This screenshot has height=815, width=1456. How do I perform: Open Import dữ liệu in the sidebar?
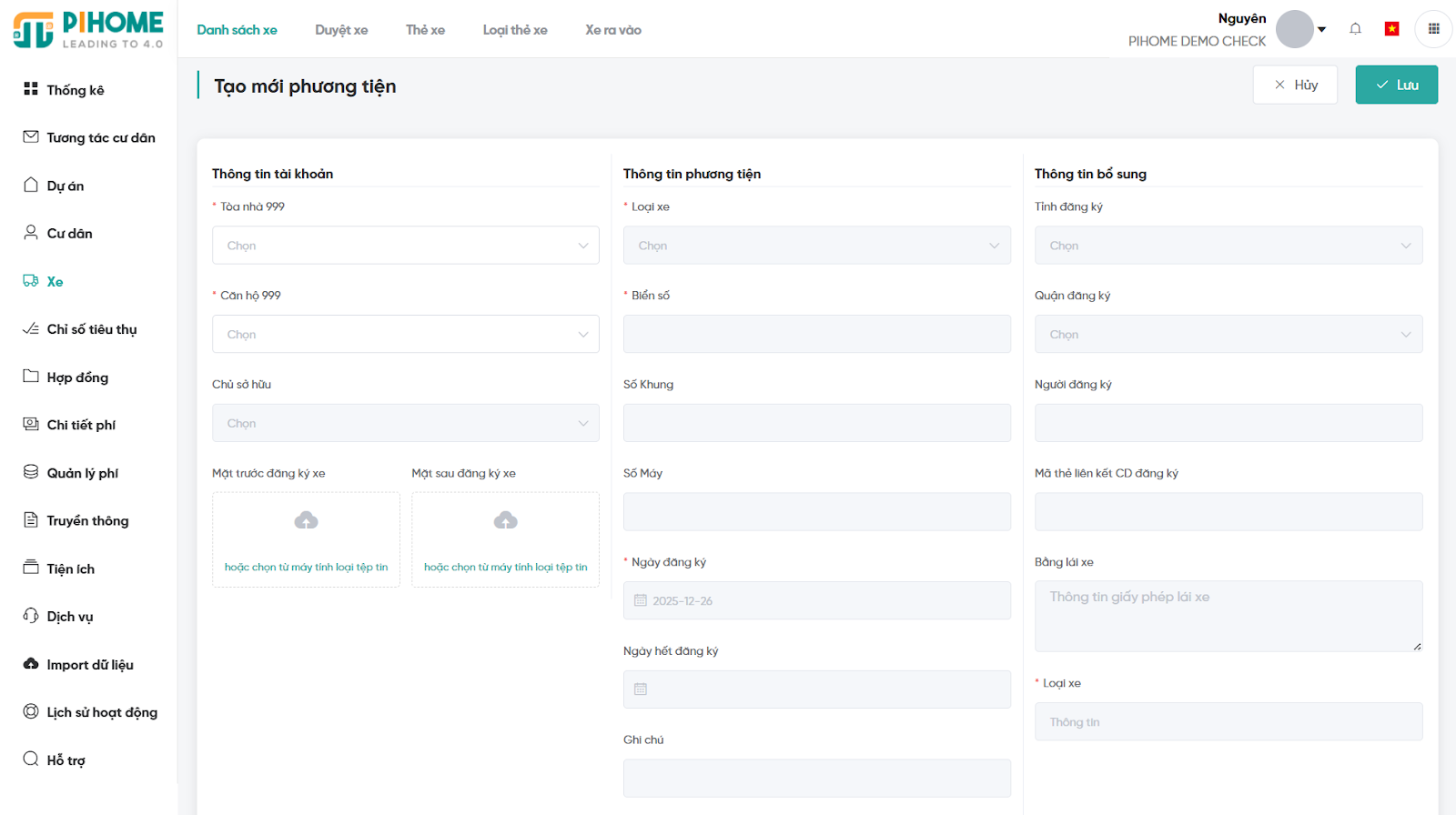coord(89,665)
